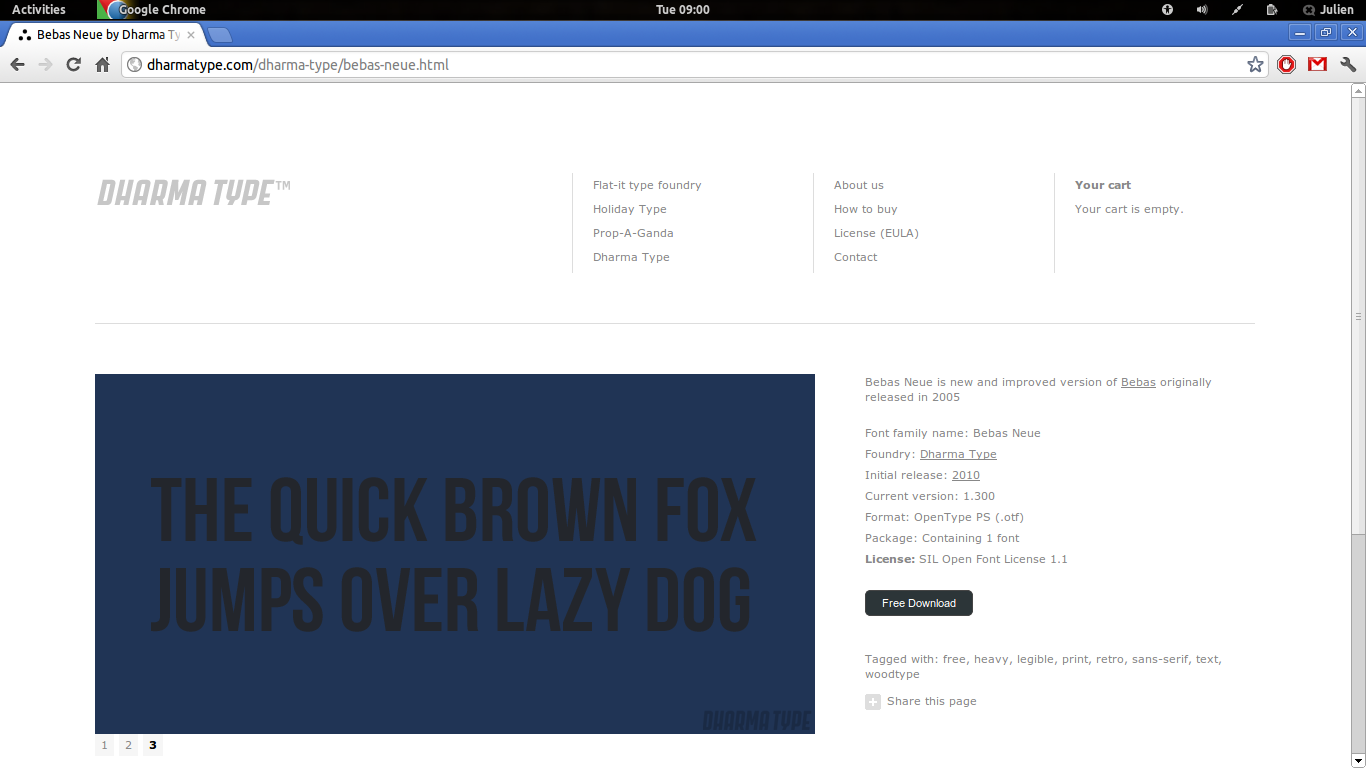Click the heavy tag
Screen dimensions: 1366x768
coord(991,659)
